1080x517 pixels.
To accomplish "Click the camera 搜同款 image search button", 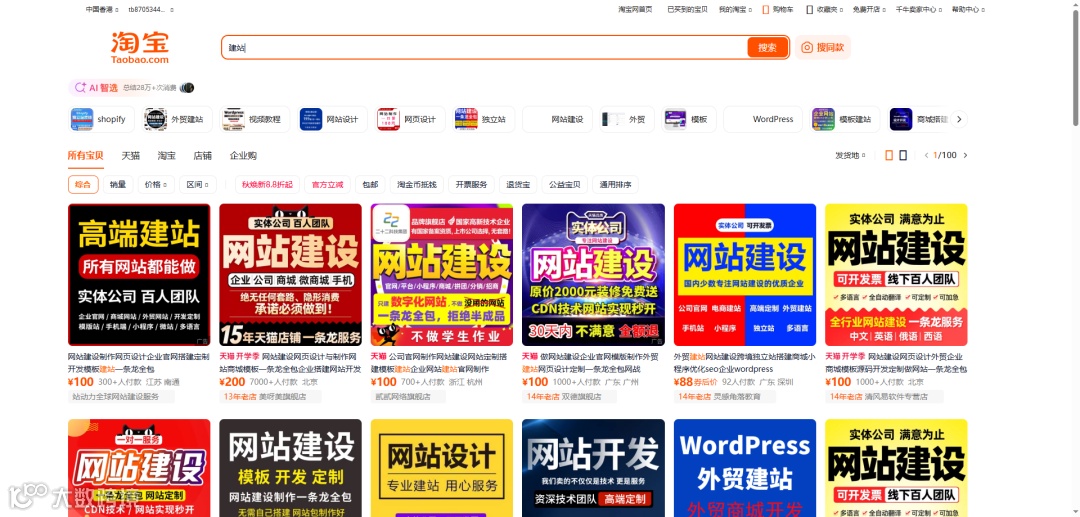I will coord(823,48).
